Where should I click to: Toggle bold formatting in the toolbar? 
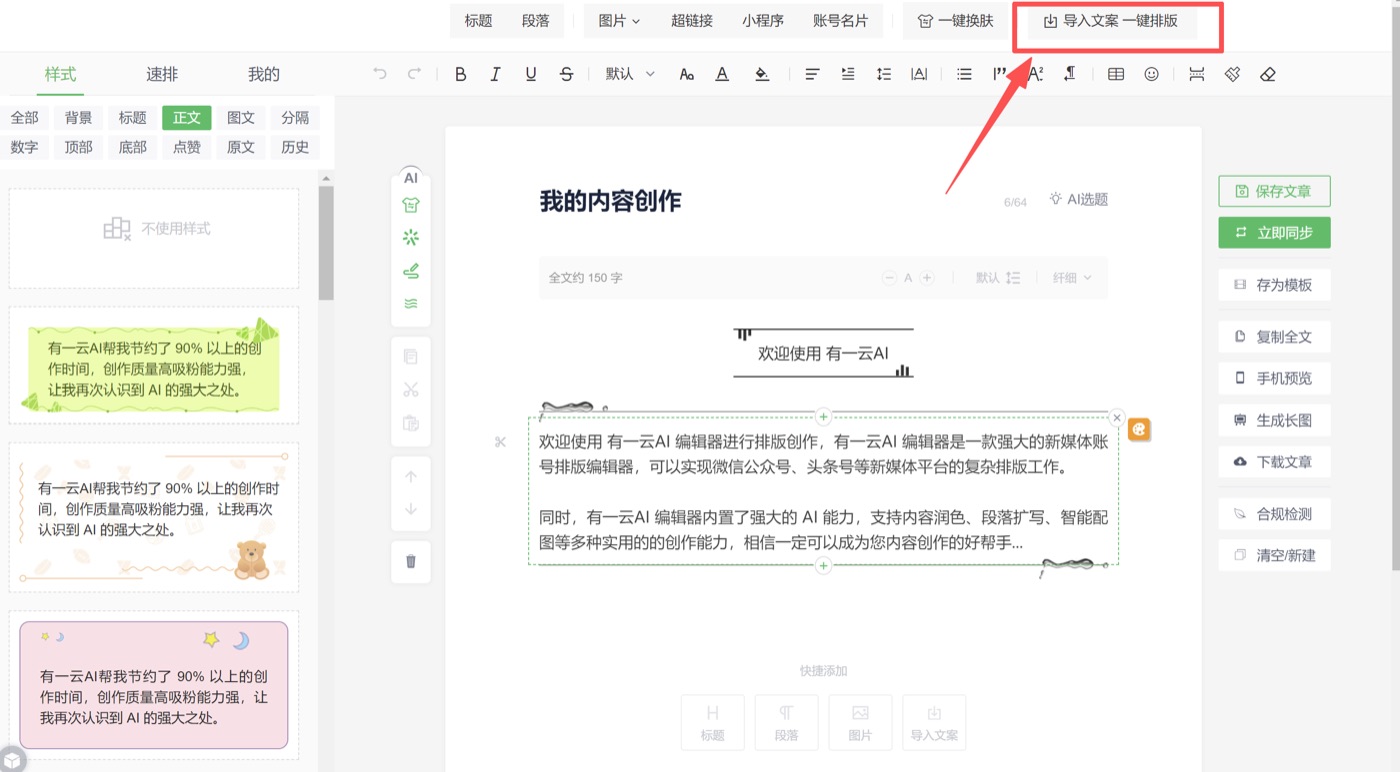coord(460,74)
